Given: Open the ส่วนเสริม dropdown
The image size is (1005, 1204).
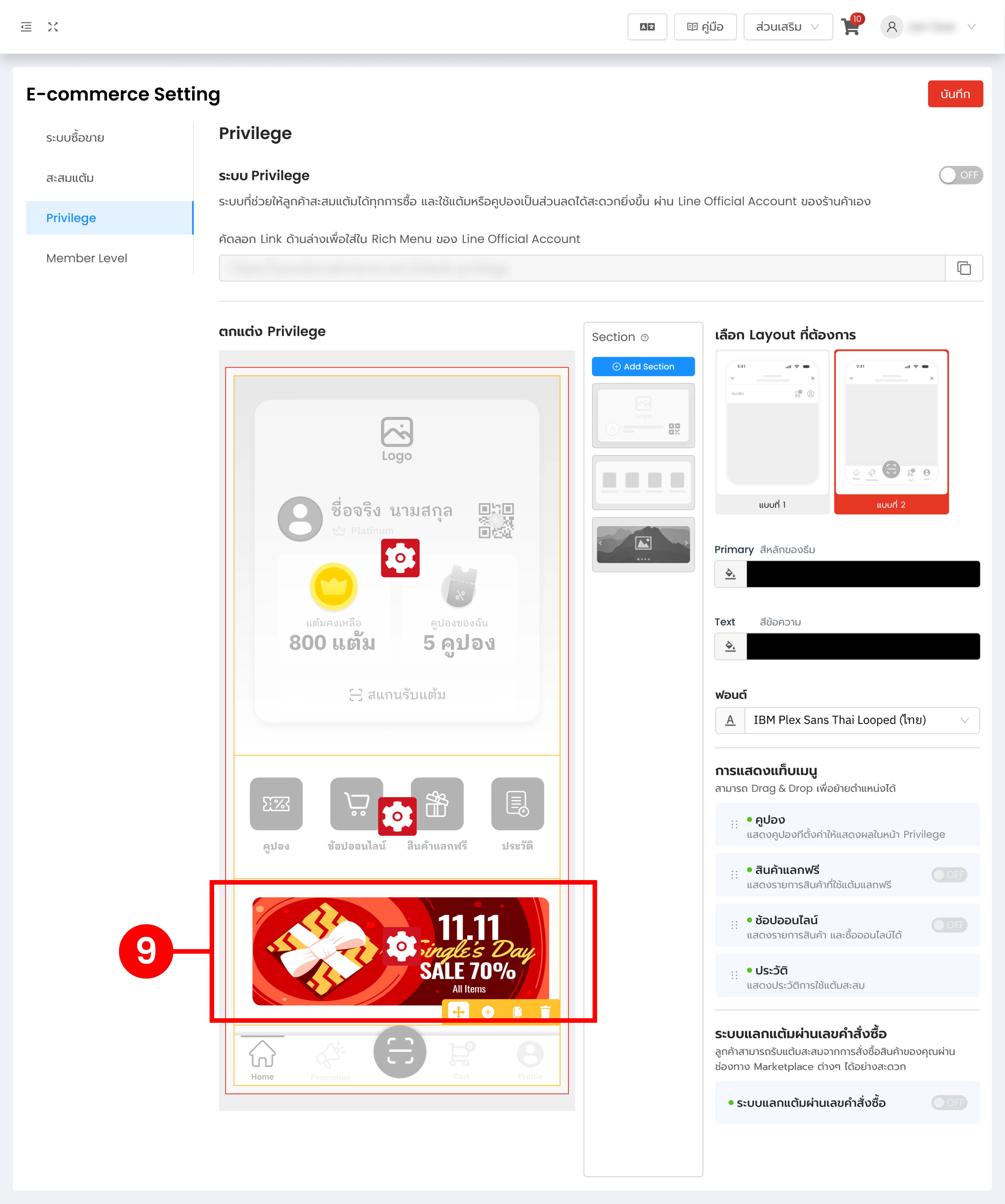Looking at the screenshot, I should [x=787, y=27].
